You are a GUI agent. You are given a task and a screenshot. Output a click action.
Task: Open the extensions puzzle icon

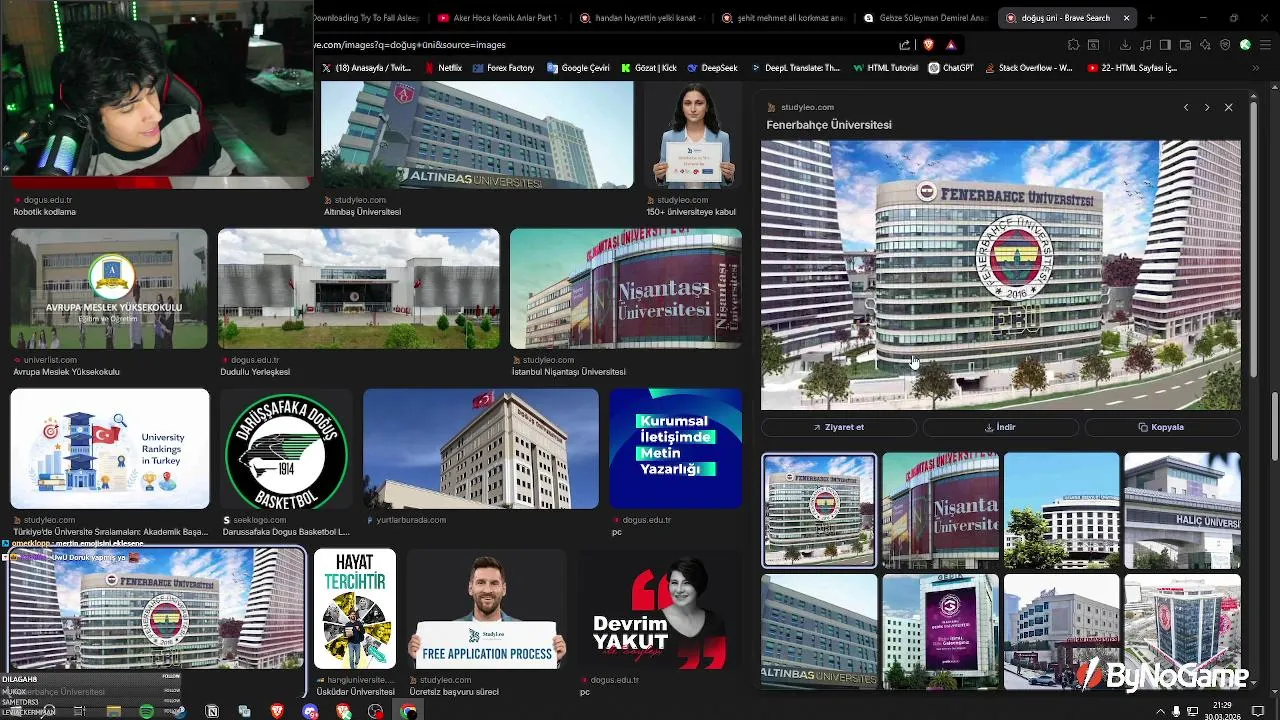tap(1074, 45)
